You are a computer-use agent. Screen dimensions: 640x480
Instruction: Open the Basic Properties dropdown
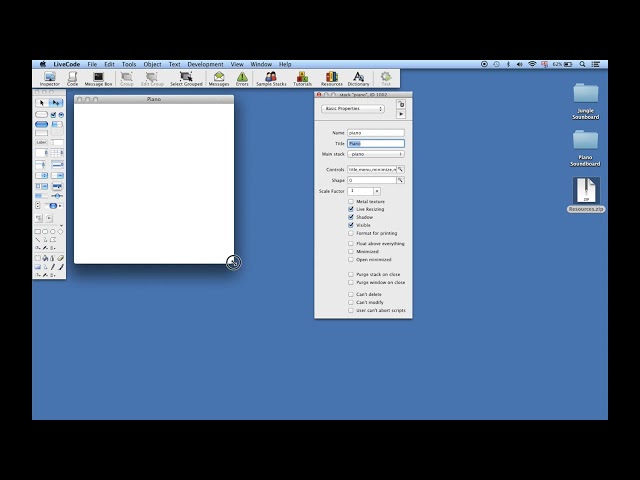(353, 109)
